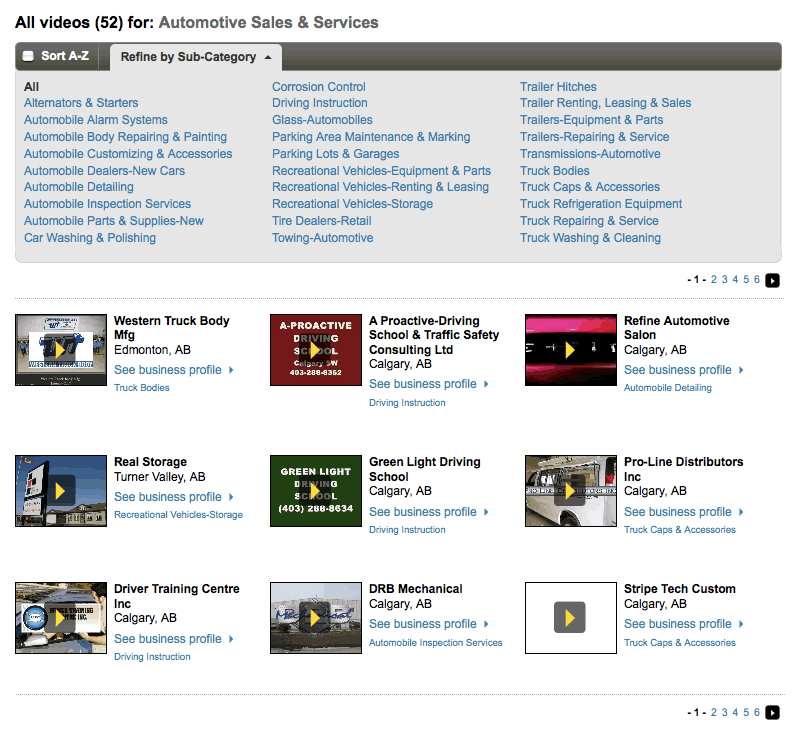Play the DRB Mechanical video
This screenshot has height=731, width=793.
316,618
